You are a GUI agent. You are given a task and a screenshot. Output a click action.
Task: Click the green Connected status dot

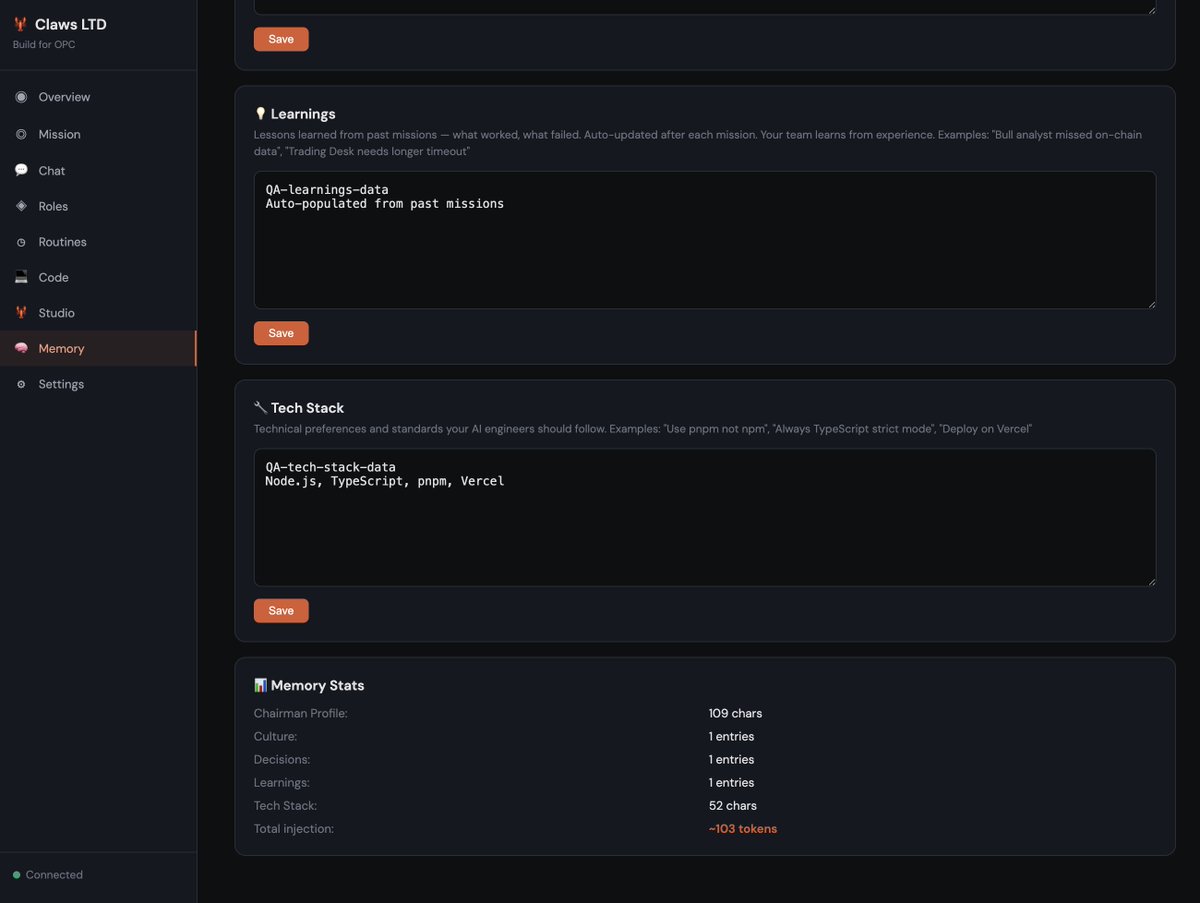point(16,875)
